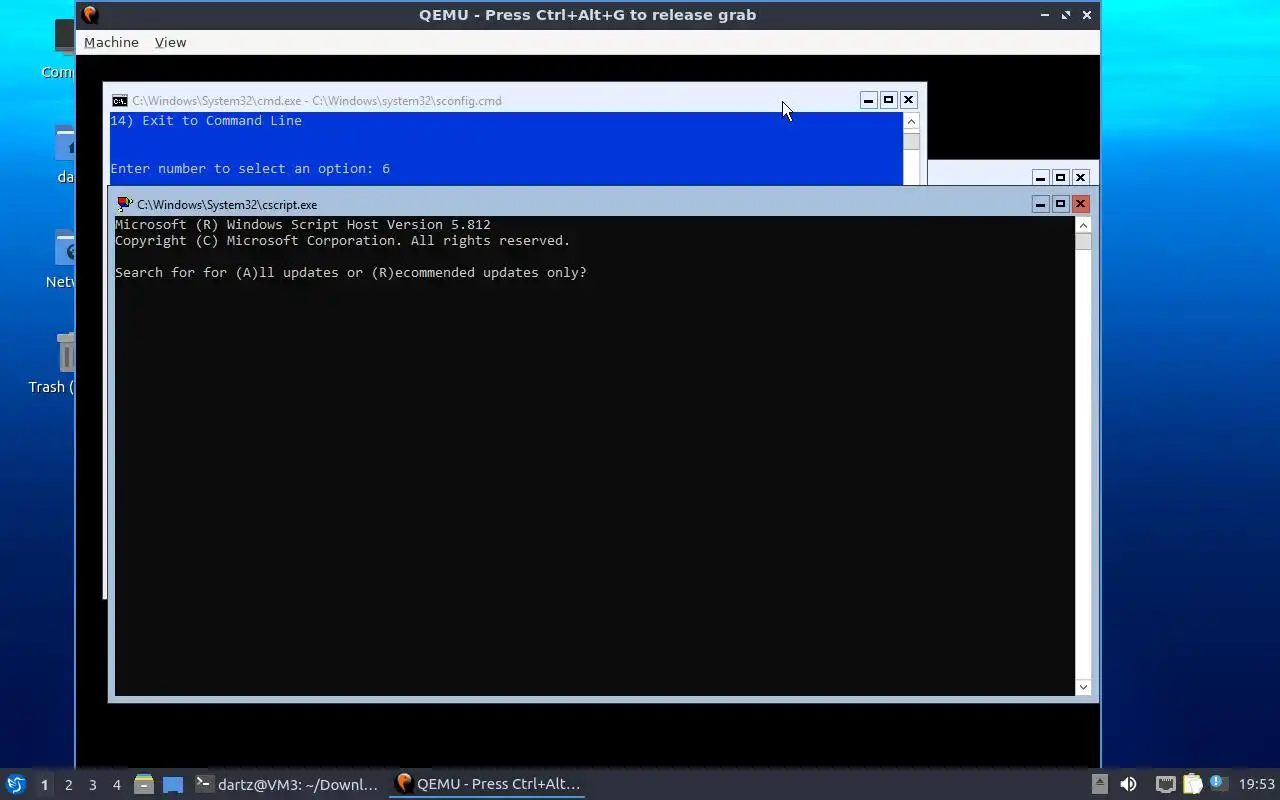The image size is (1280, 800).
Task: Close the hidden background window behind cscript
Action: 1080,177
